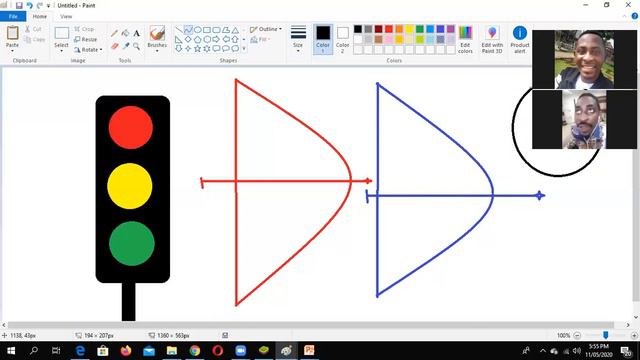Choose the Five-point star shape
This screenshot has width=640, height=360.
coord(198,49)
